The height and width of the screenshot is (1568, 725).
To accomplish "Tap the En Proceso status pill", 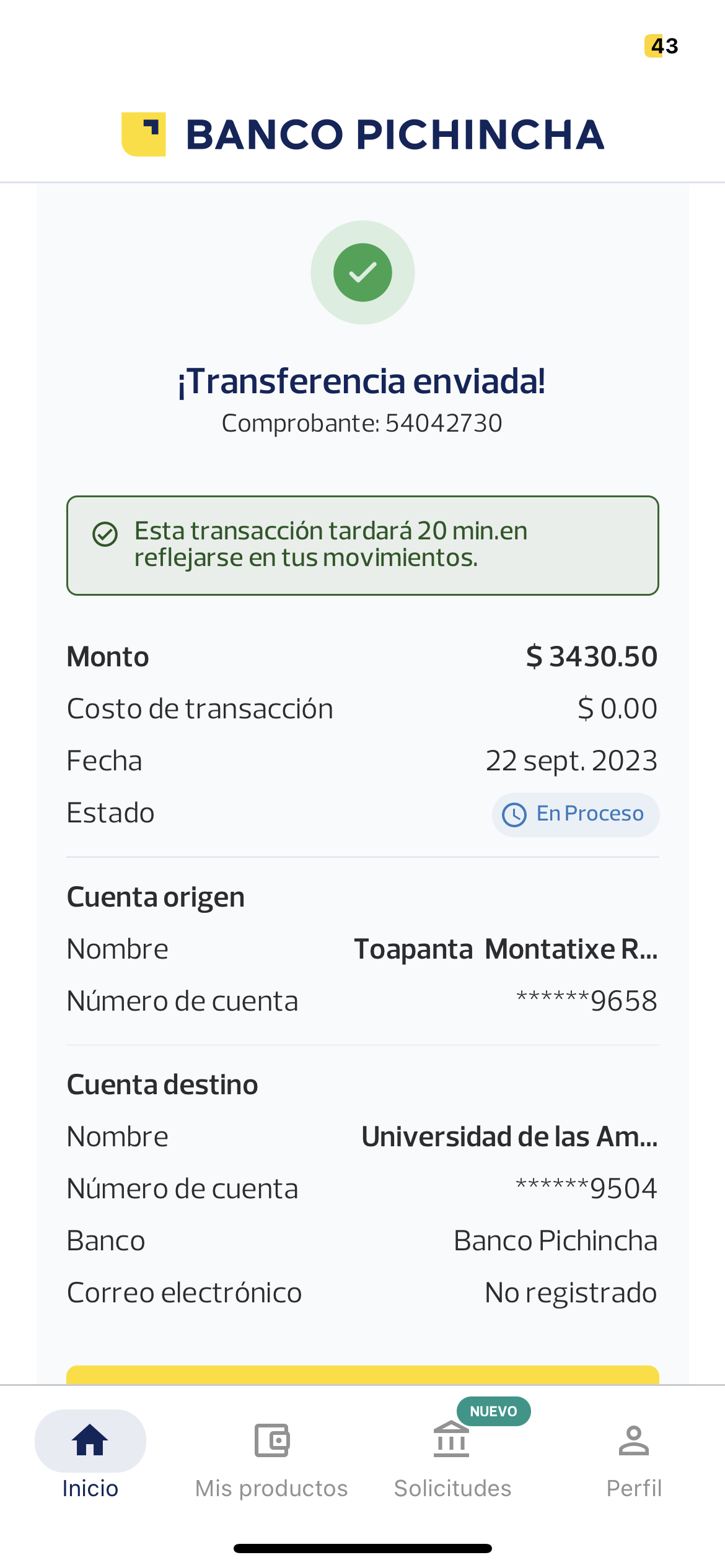I will [x=576, y=814].
